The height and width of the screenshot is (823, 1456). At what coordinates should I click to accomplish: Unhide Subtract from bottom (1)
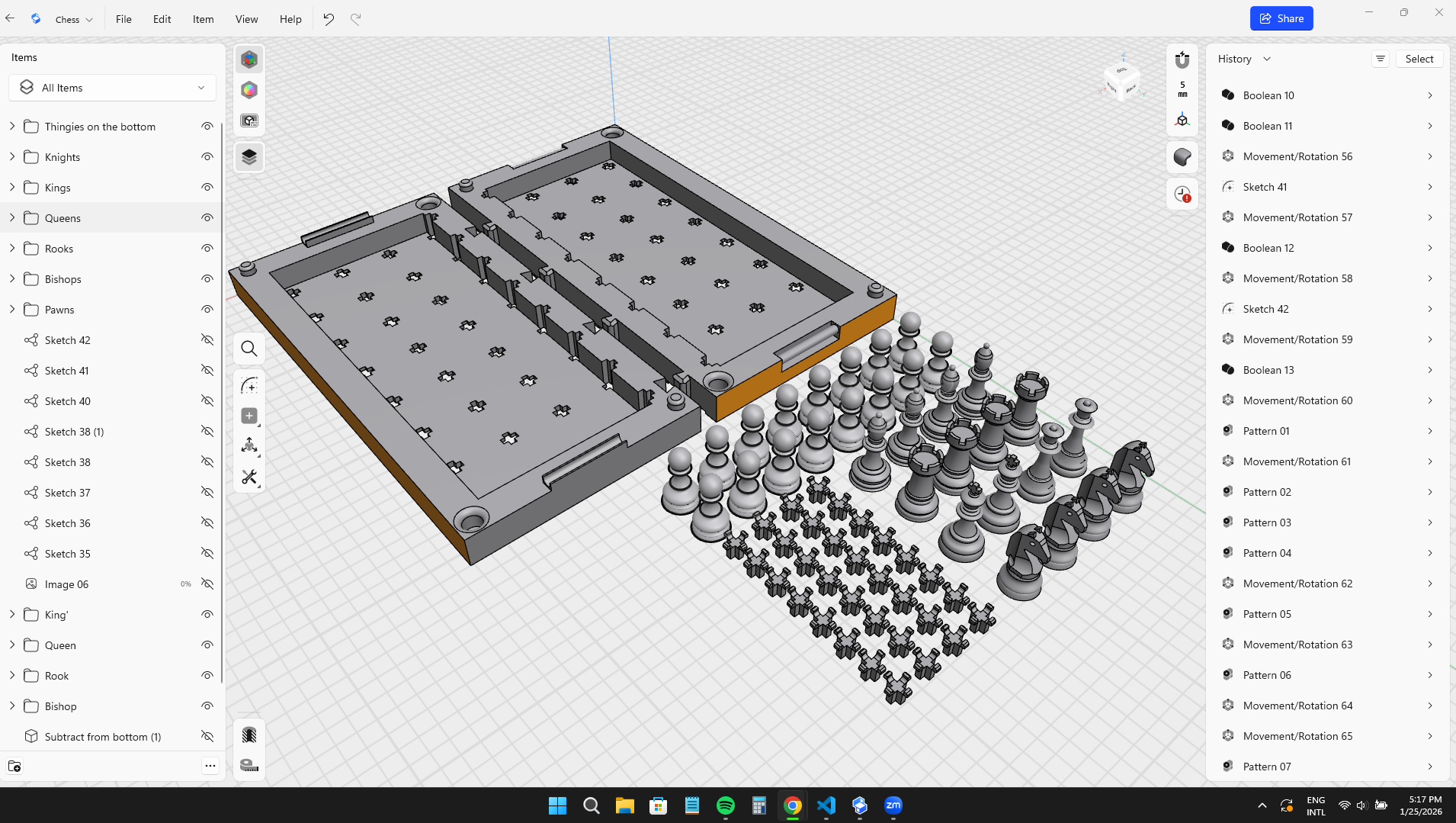tap(207, 737)
